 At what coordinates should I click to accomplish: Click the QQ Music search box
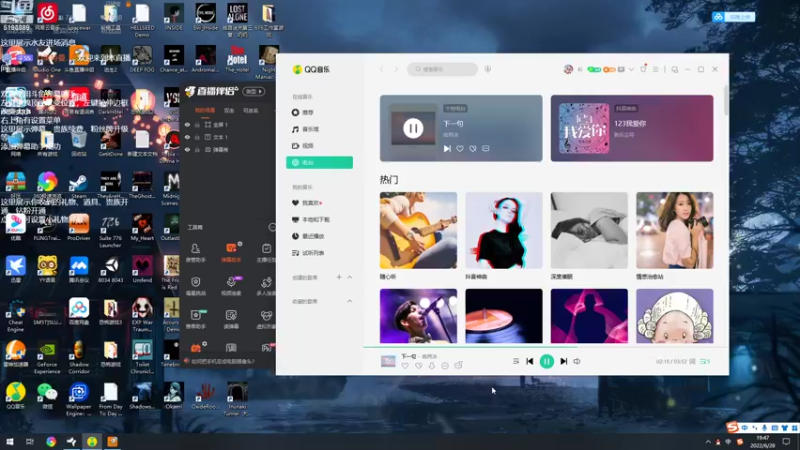(x=442, y=69)
